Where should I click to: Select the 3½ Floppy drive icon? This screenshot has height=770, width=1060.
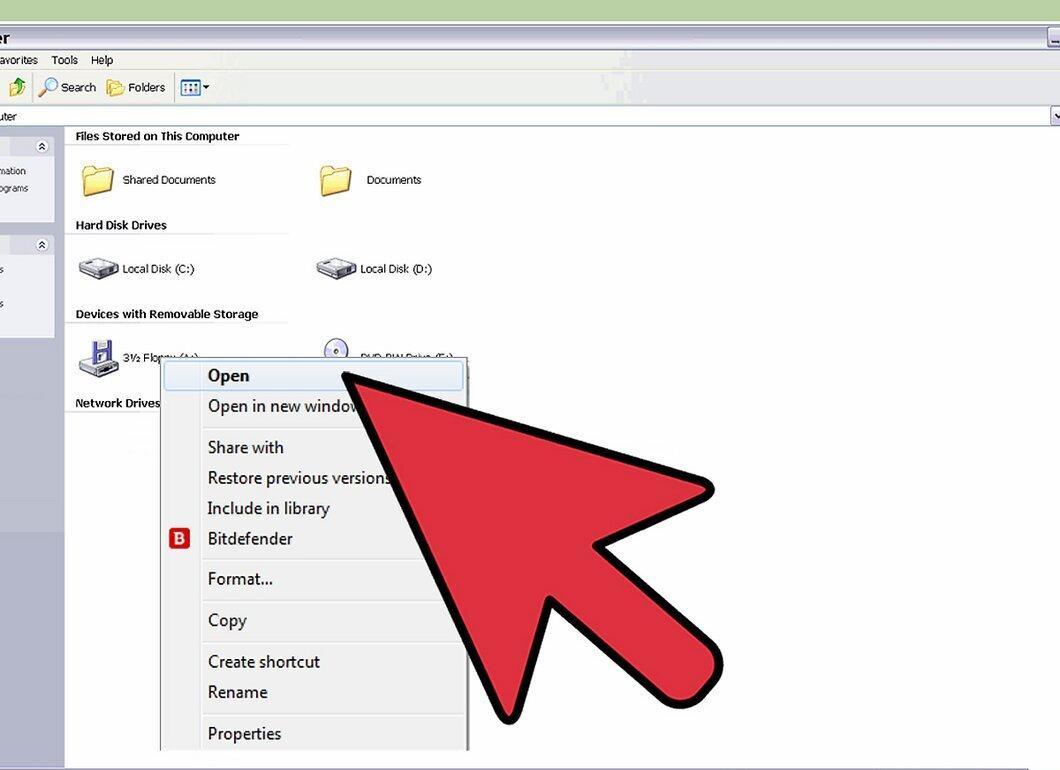point(99,358)
